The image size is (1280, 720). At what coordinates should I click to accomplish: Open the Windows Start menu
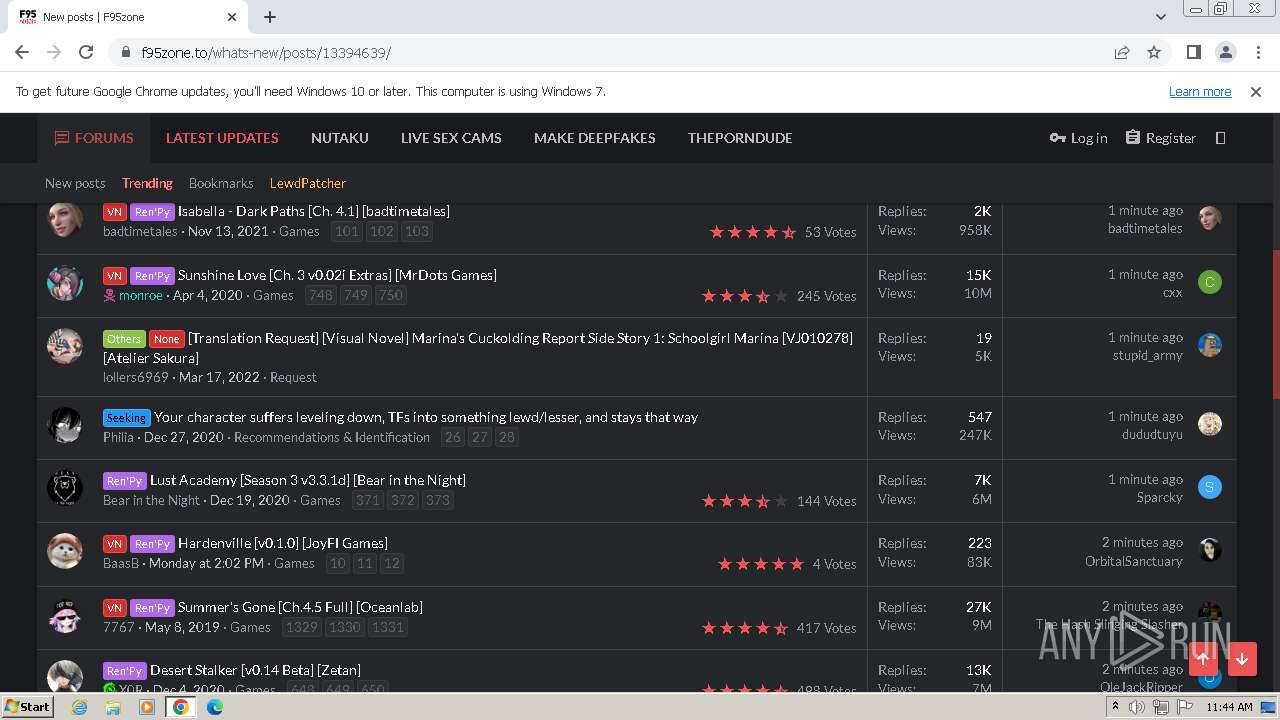pyautogui.click(x=27, y=706)
